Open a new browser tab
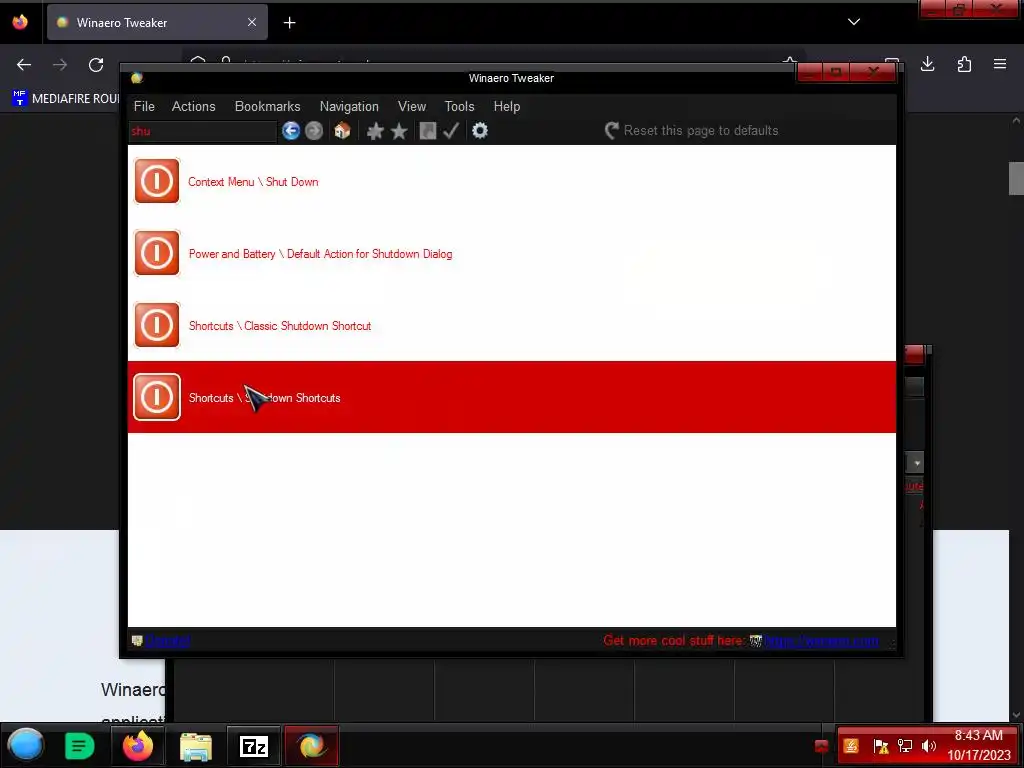 point(289,23)
